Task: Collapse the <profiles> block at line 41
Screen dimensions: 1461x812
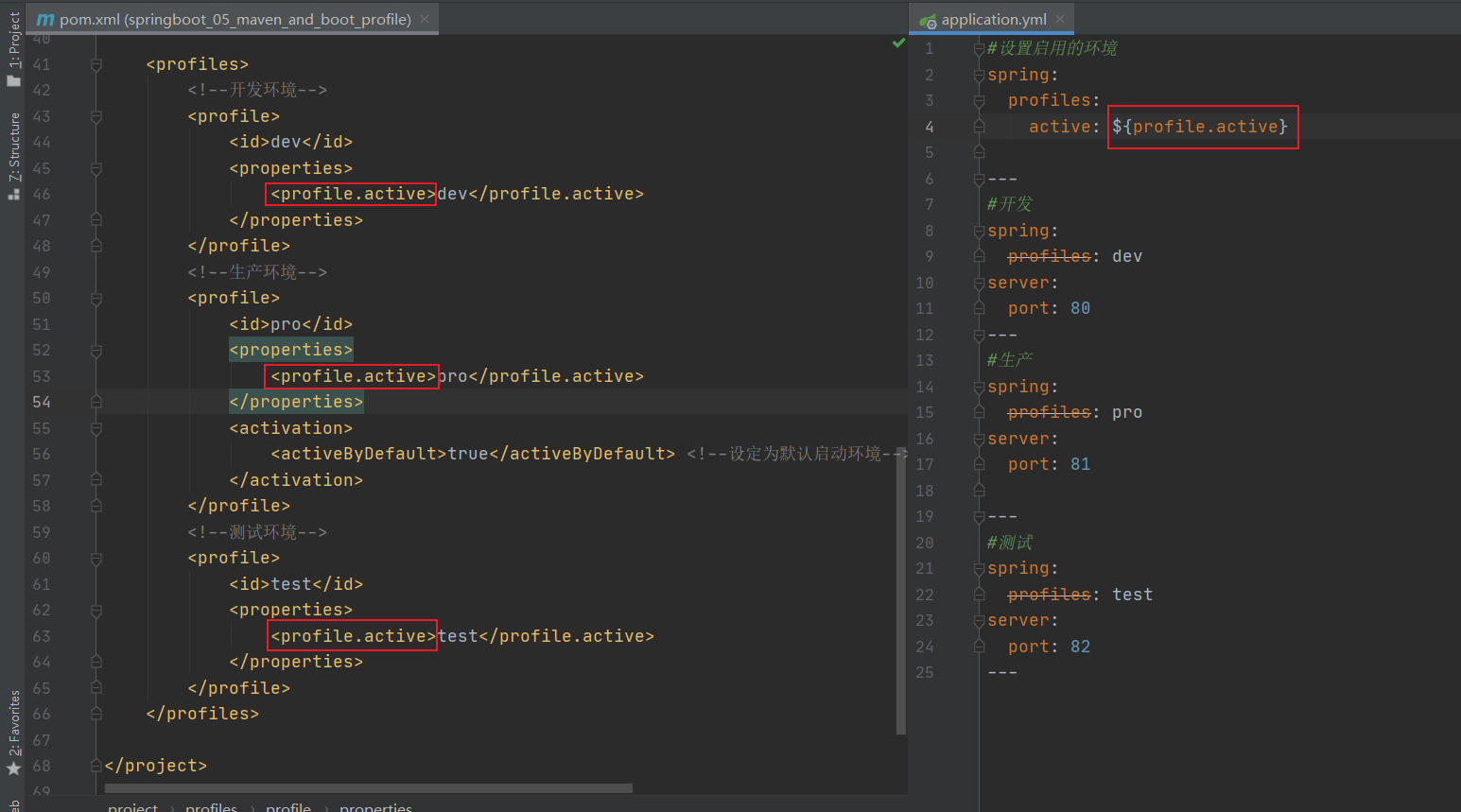Action: (x=96, y=64)
